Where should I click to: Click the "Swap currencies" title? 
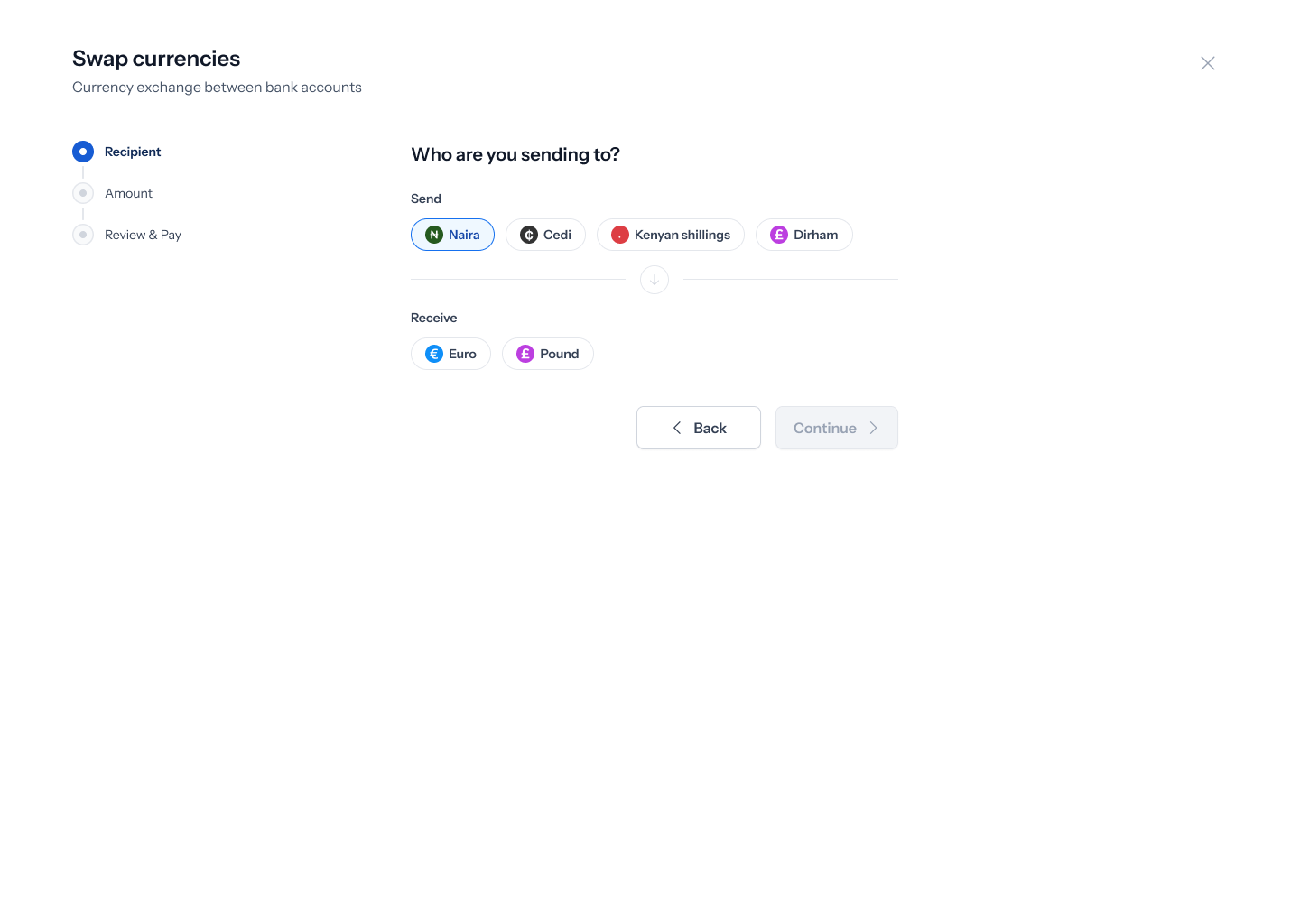(156, 59)
